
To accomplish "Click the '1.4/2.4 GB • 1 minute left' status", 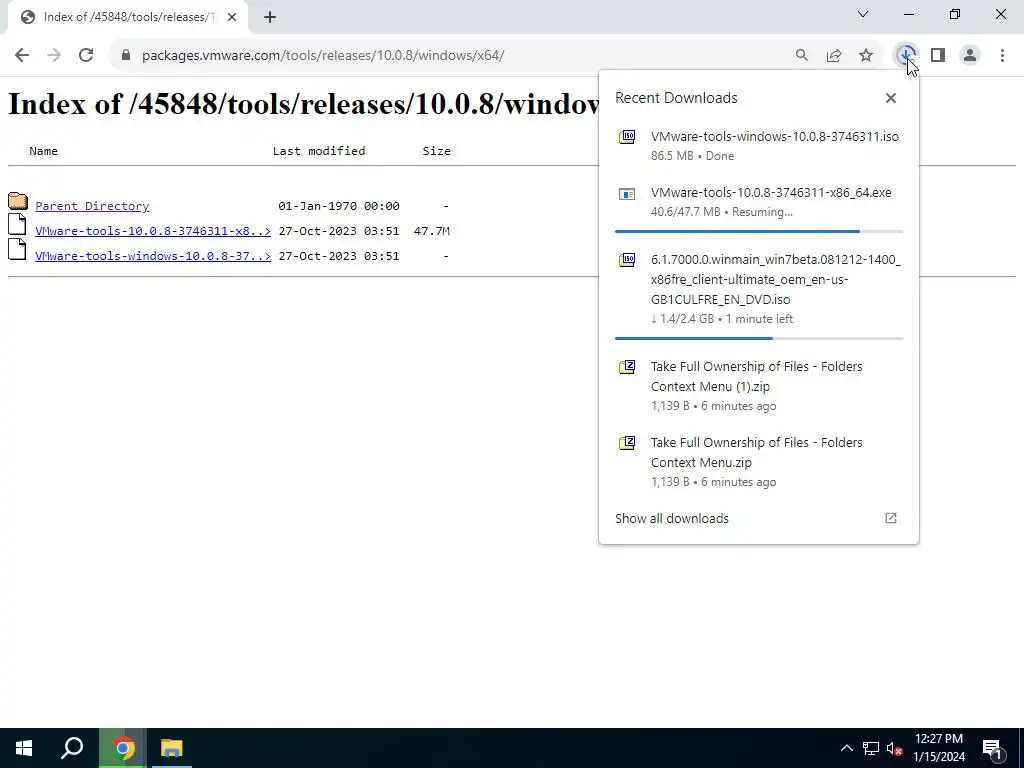I will point(722,319).
